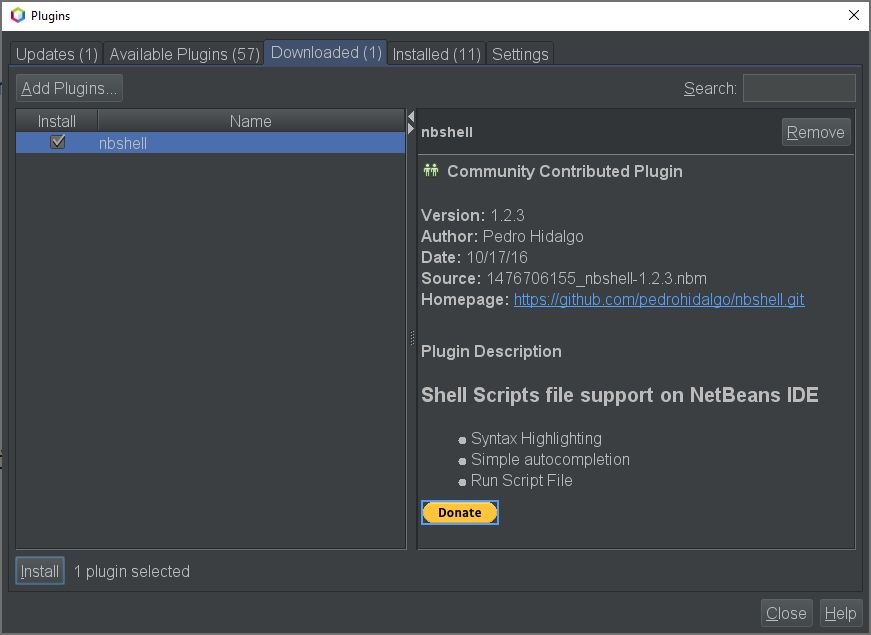871x635 pixels.
Task: Toggle the nbshell install checkbox
Action: click(57, 143)
